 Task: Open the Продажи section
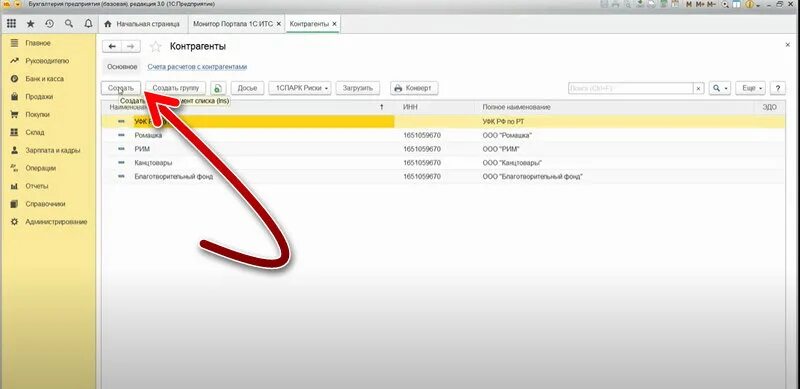[39, 97]
